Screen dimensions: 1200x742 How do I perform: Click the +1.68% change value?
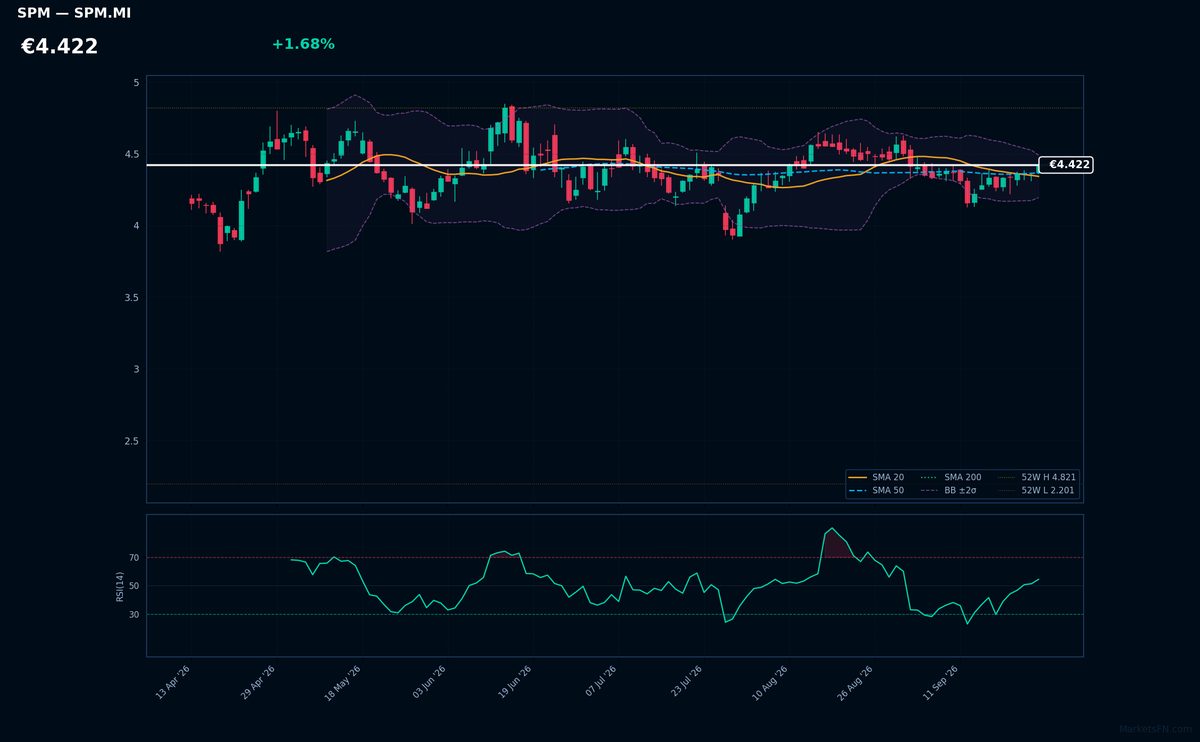tap(303, 44)
